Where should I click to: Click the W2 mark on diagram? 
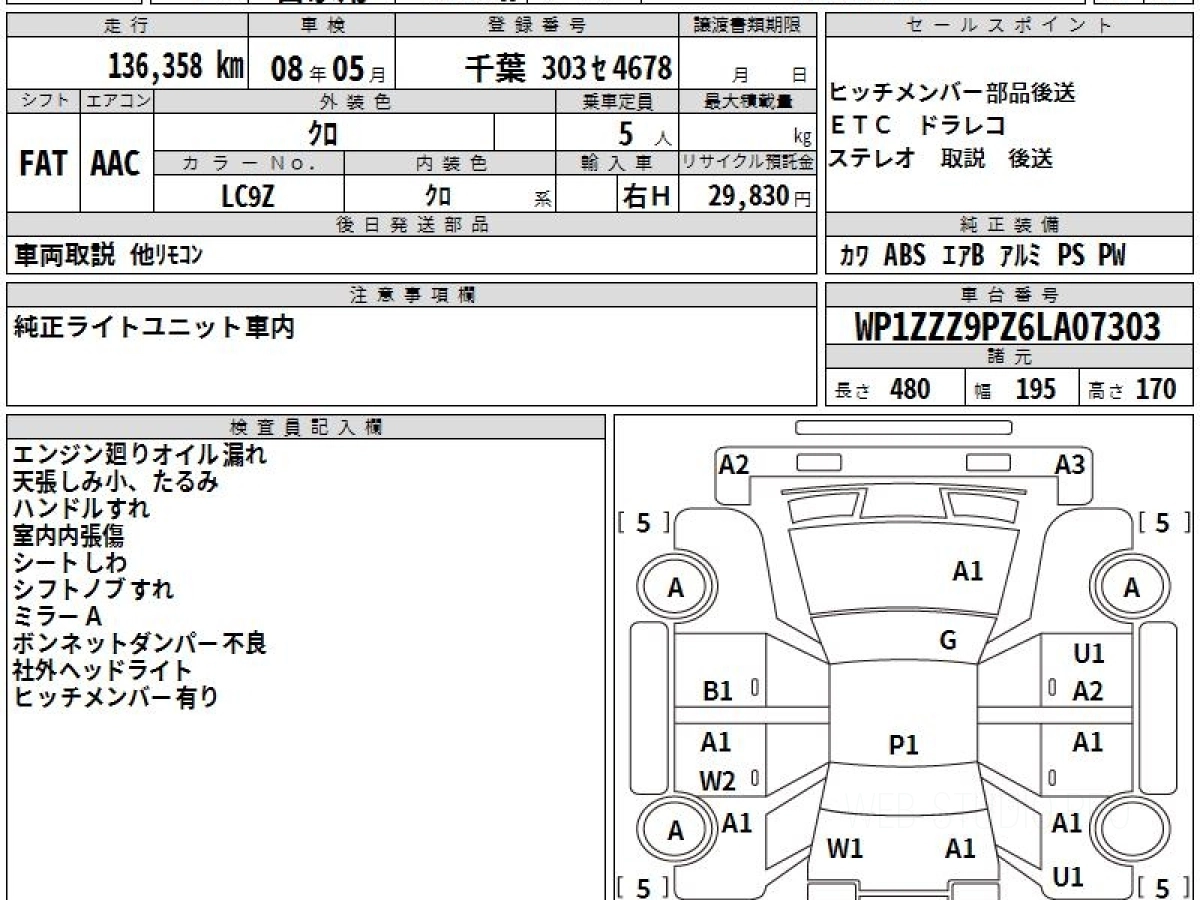[717, 781]
